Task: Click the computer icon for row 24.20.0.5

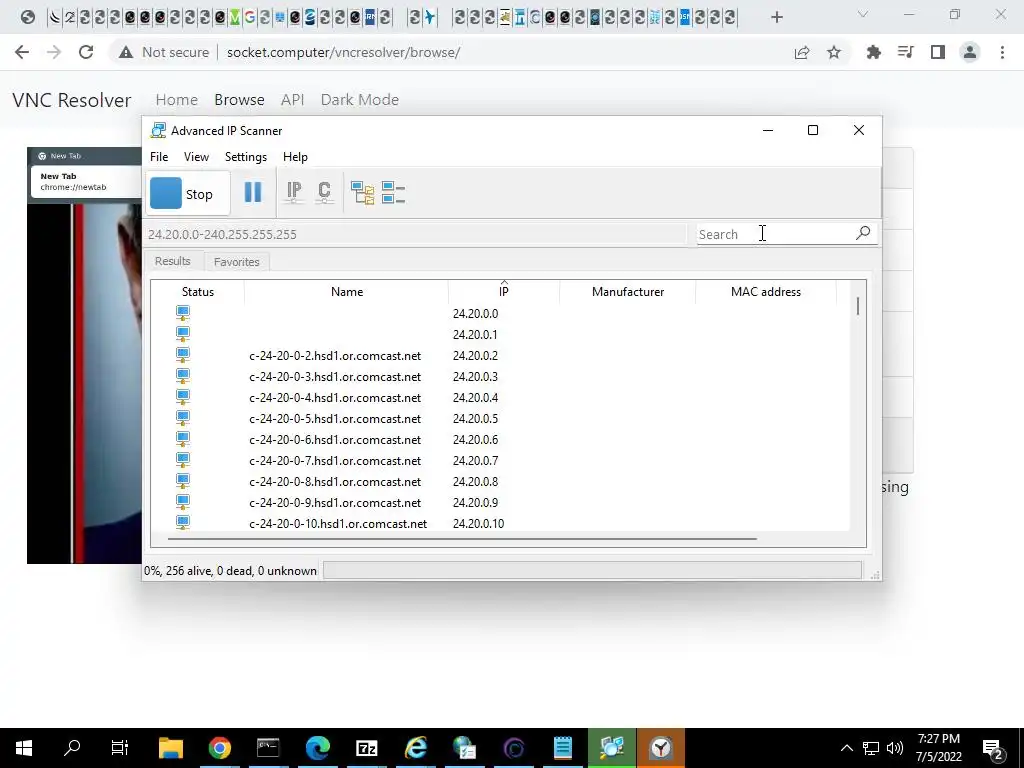Action: pyautogui.click(x=183, y=419)
